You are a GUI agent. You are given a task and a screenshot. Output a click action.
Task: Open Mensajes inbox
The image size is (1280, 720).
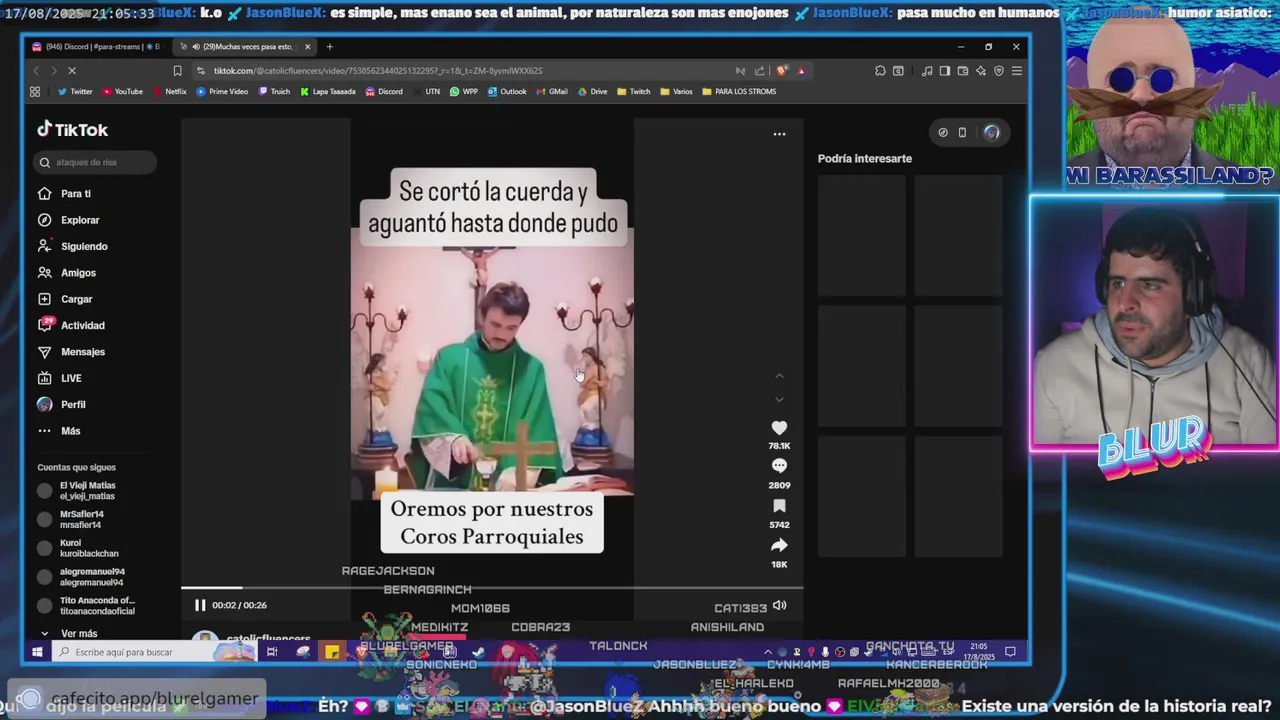pos(71,352)
